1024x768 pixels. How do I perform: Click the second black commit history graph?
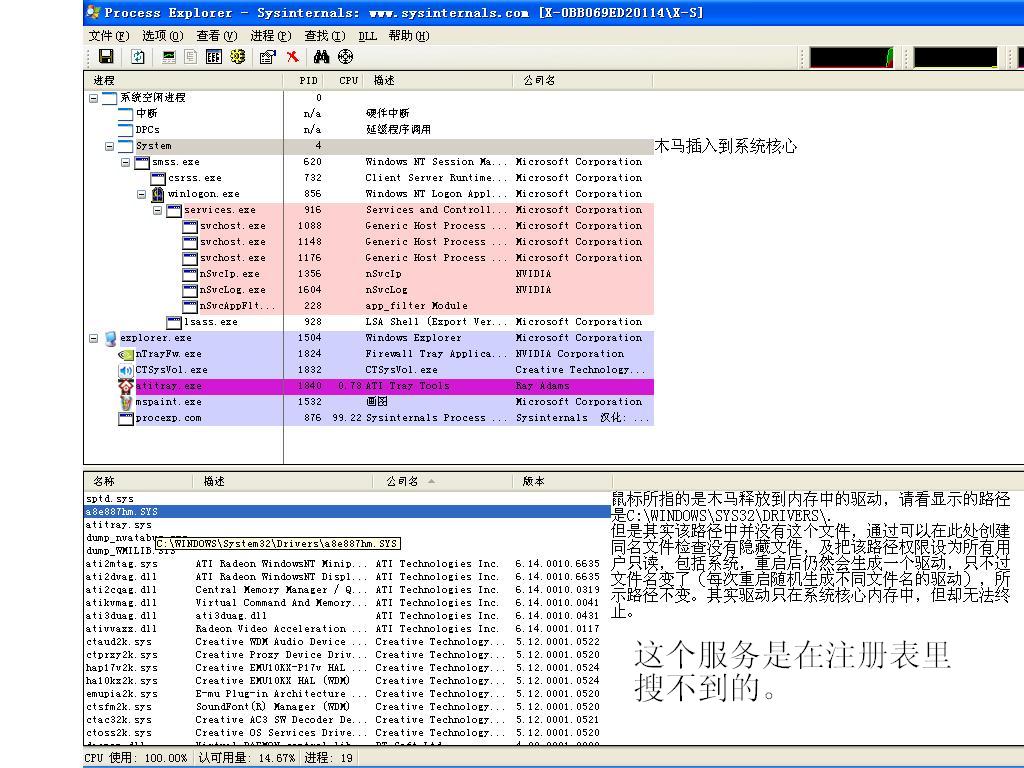click(955, 57)
